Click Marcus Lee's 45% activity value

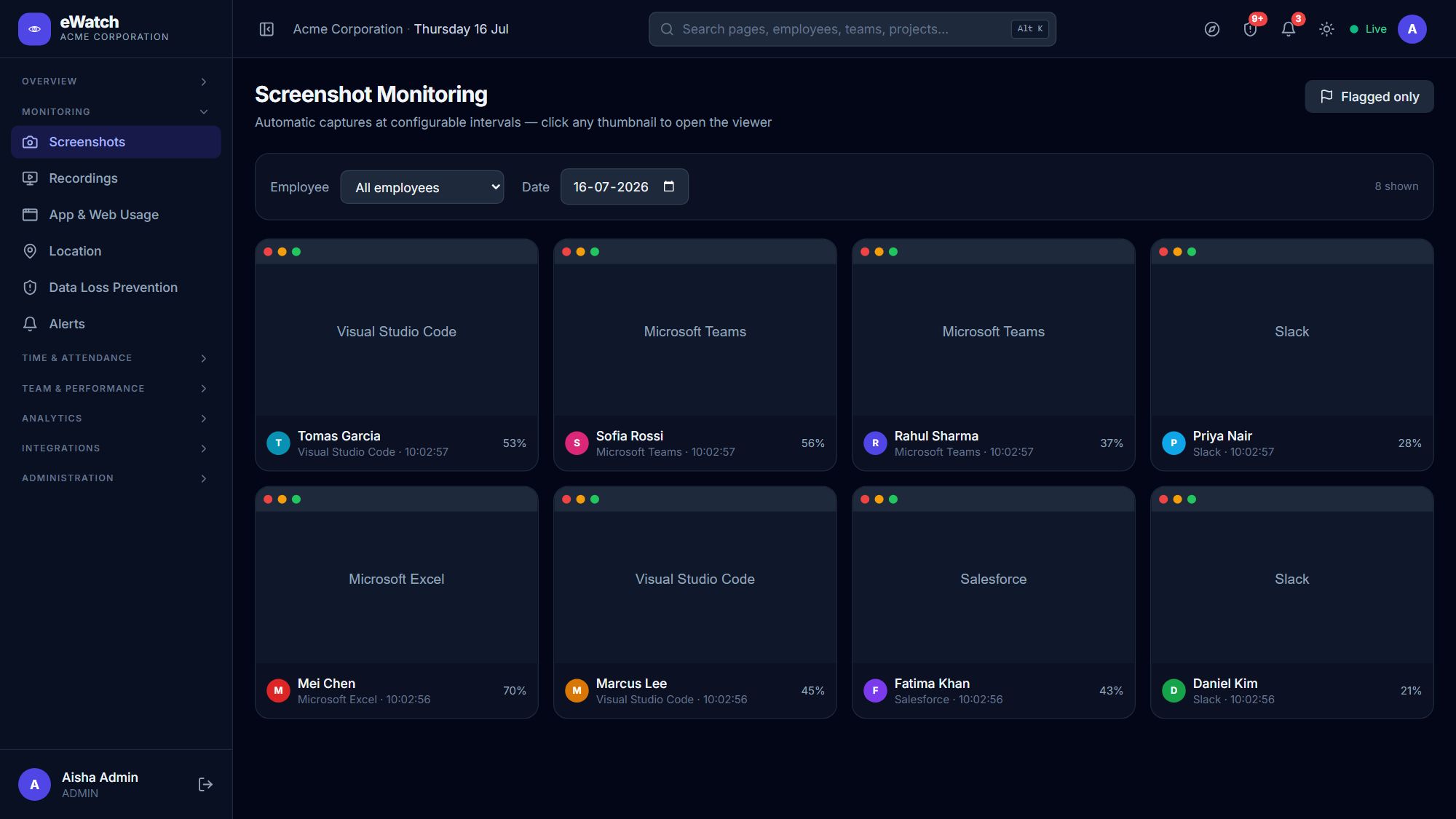pos(813,691)
